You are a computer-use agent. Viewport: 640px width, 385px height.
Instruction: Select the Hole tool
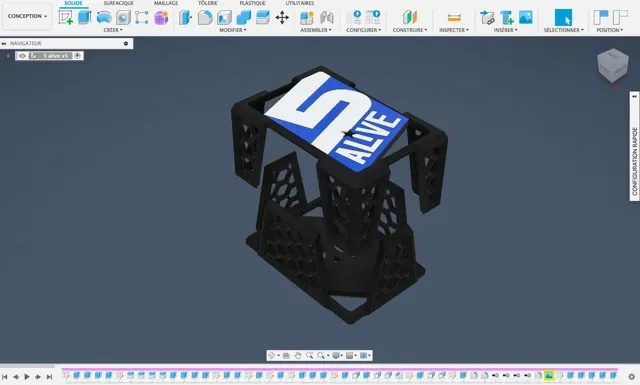(x=123, y=18)
